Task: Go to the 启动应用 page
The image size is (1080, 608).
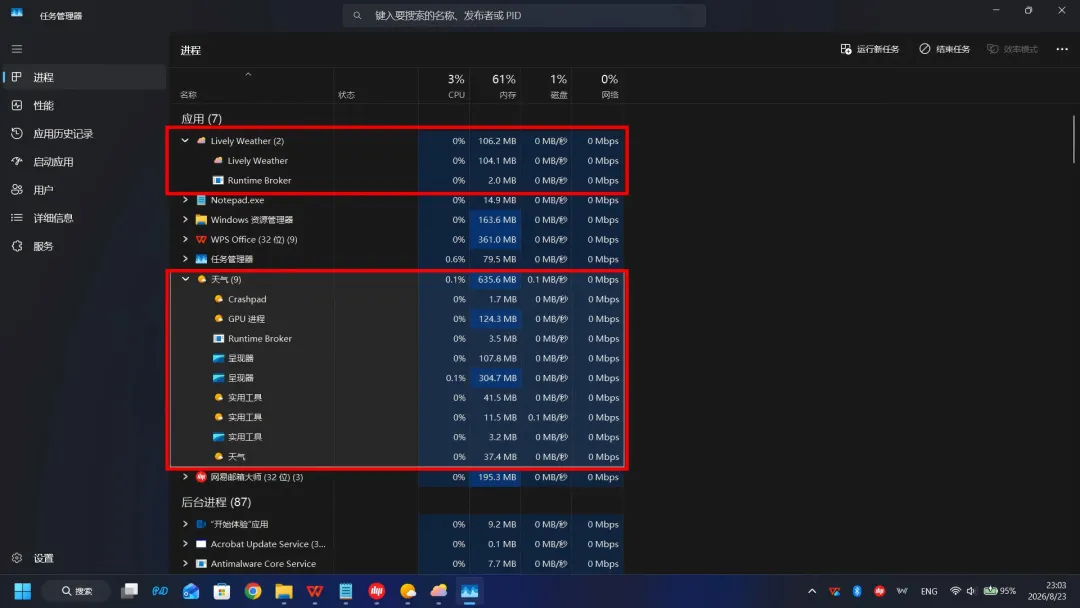Action: click(84, 162)
